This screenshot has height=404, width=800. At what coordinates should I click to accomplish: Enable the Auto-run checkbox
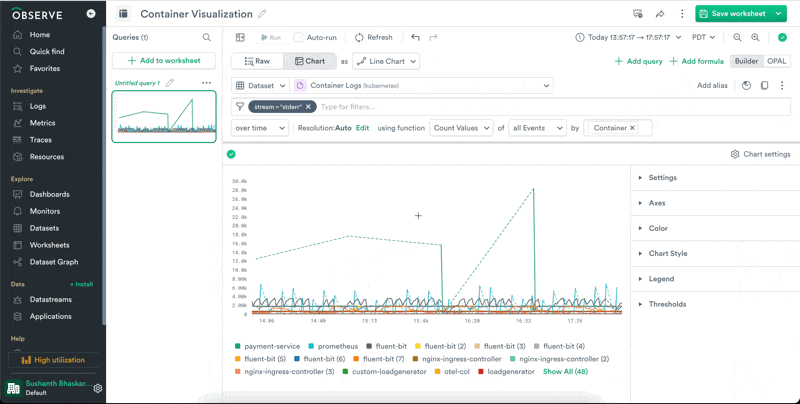pos(298,37)
